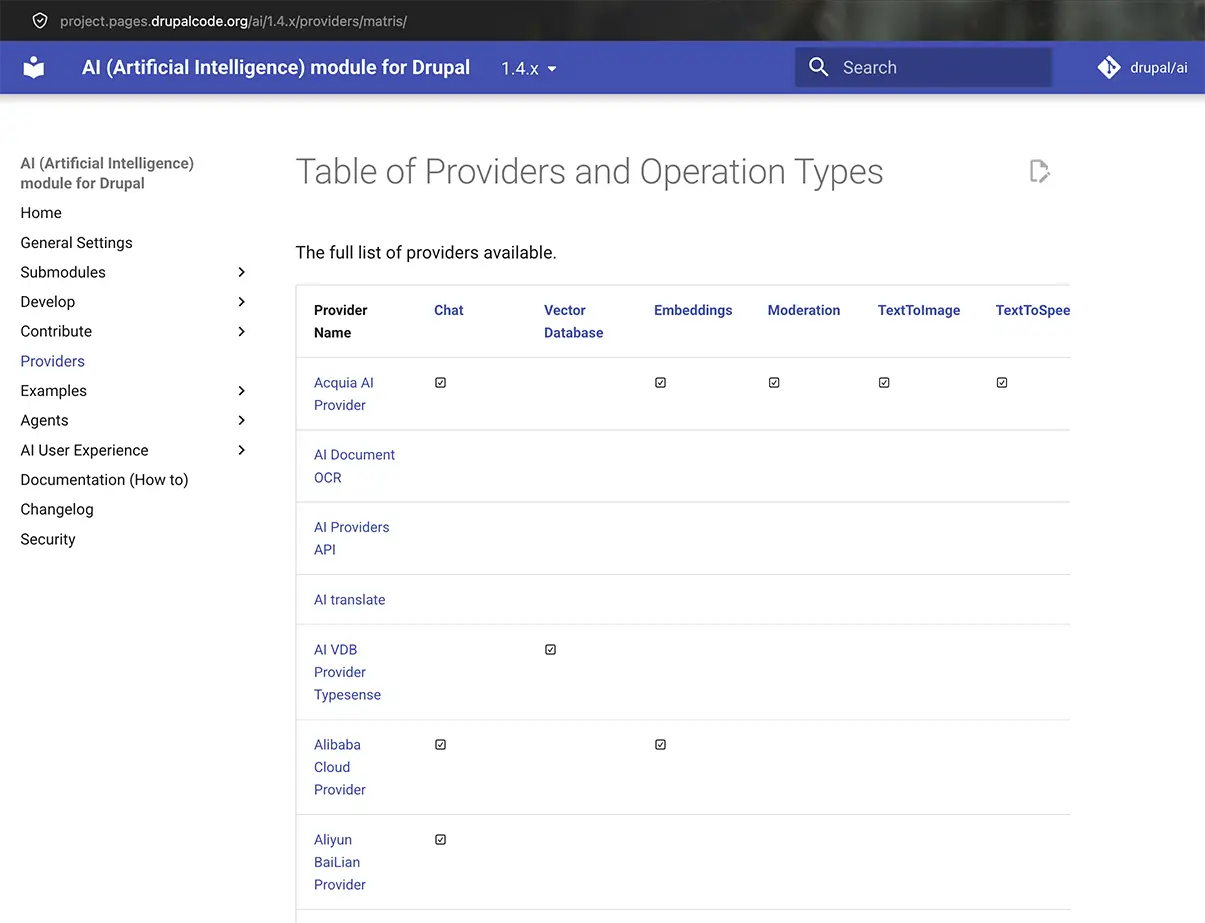This screenshot has height=923, width=1205.
Task: Click the AI module title in the sidebar
Action: 107,173
